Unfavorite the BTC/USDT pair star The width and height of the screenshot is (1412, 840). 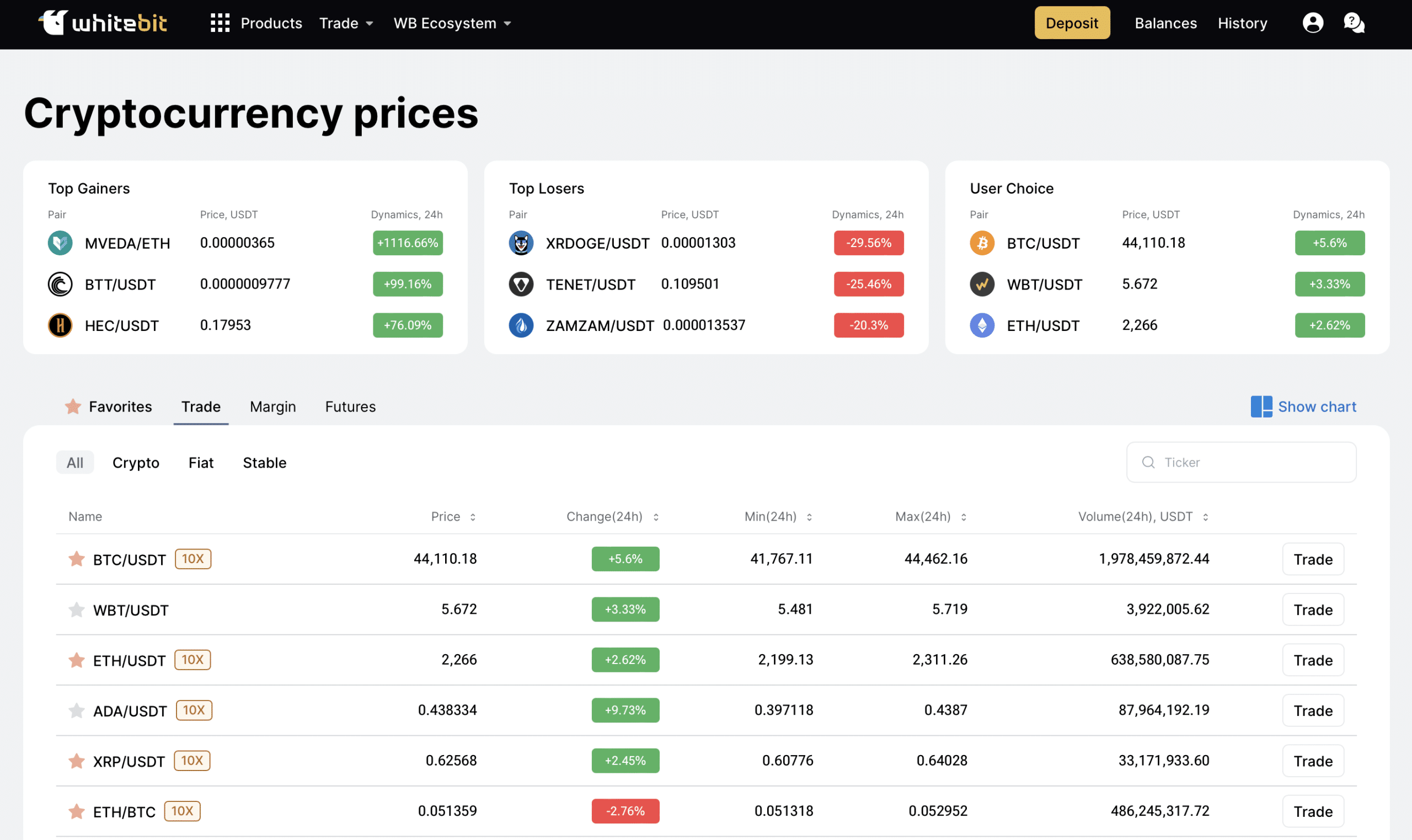coord(77,559)
